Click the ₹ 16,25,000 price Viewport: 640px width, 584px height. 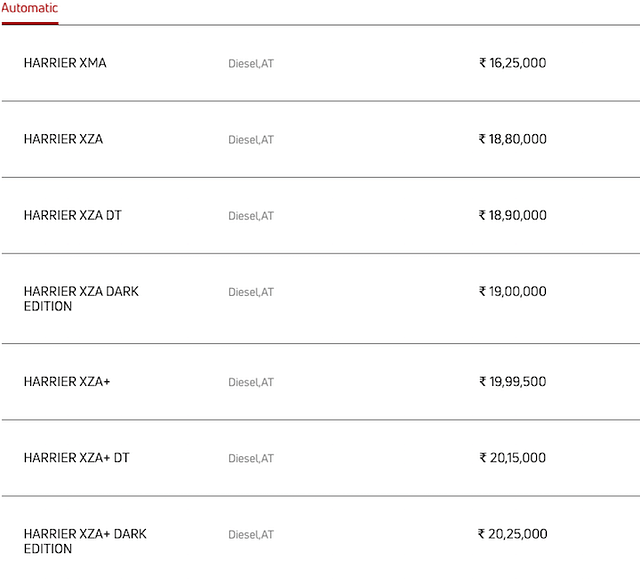pos(513,63)
